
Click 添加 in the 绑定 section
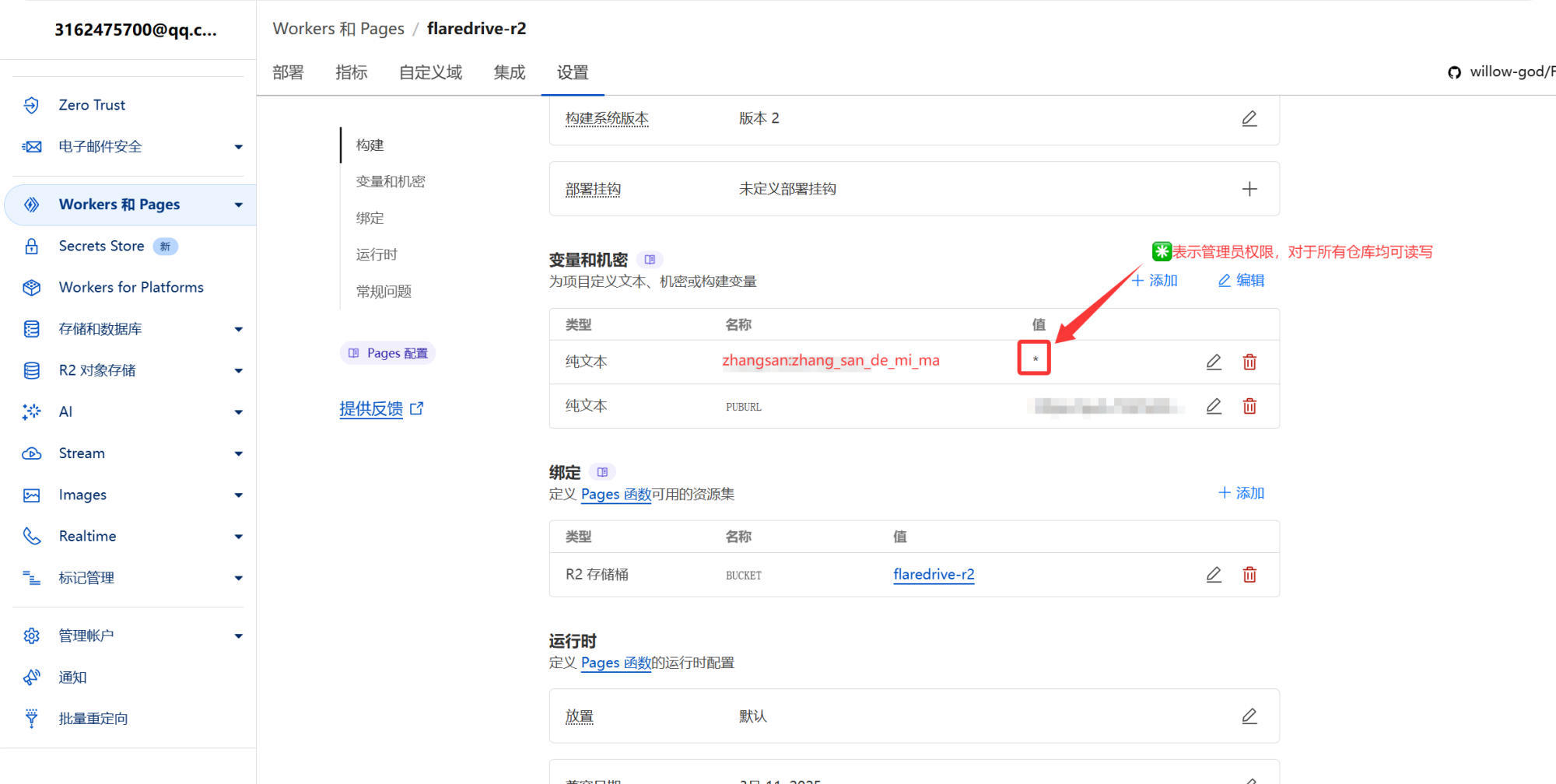[x=1242, y=493]
